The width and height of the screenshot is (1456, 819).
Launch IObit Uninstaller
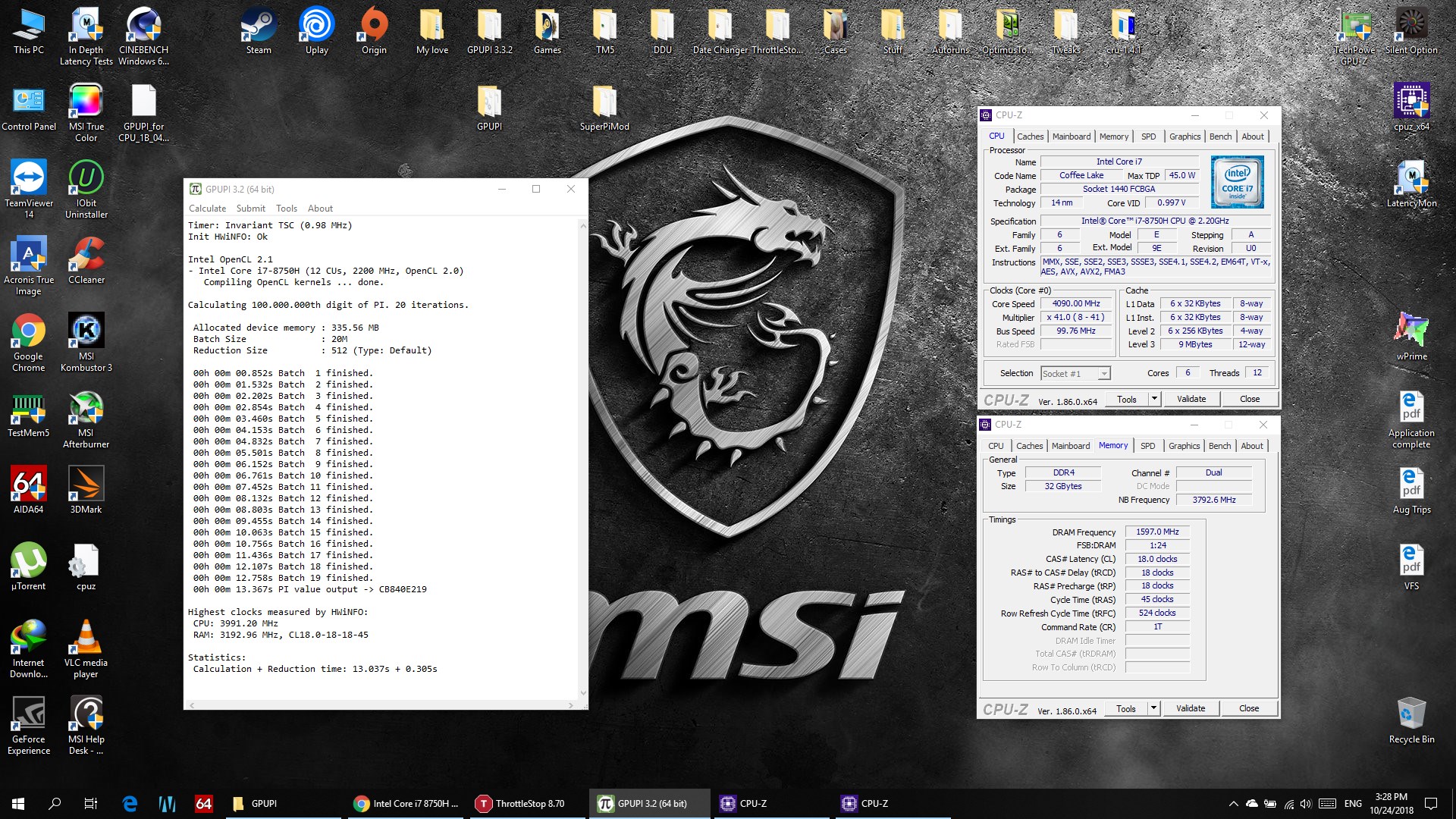coord(86,189)
